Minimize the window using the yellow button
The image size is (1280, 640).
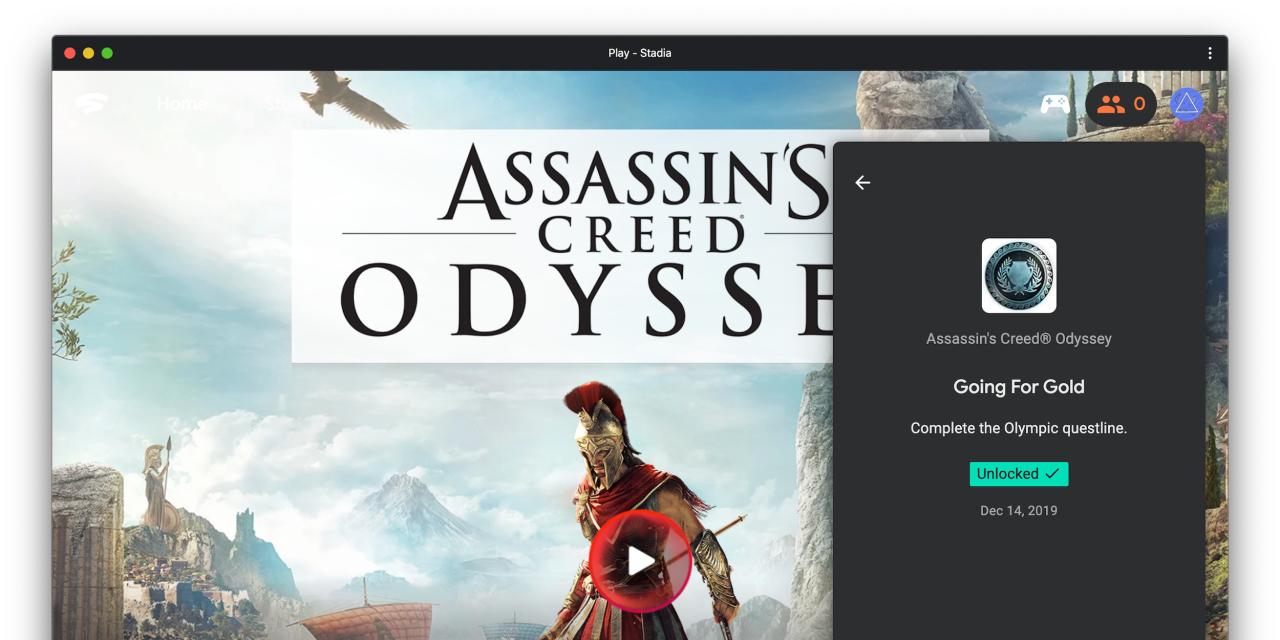click(88, 53)
